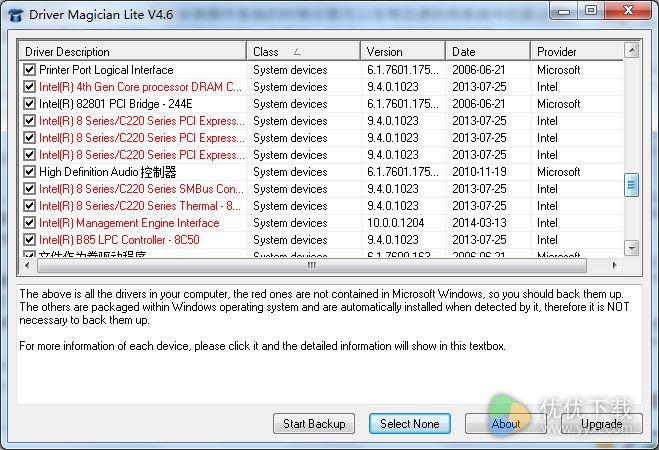Uncheck Intel Management Engine Interface checkbox
Viewport: 659px width, 450px height.
pos(29,223)
